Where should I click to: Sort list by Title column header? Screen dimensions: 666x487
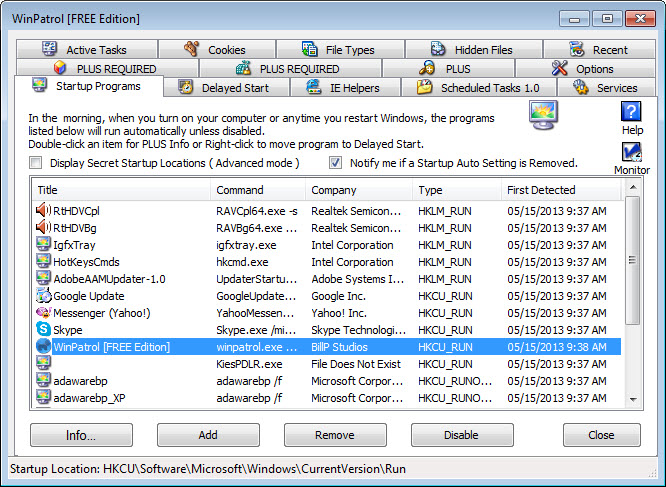[x=121, y=190]
